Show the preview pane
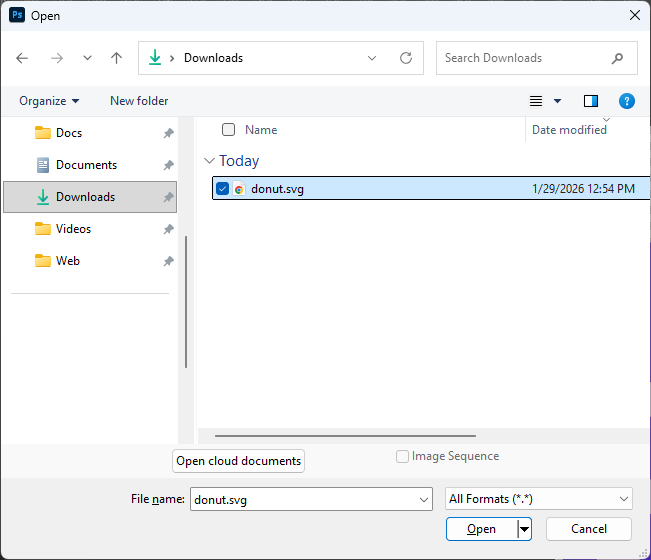 tap(590, 101)
